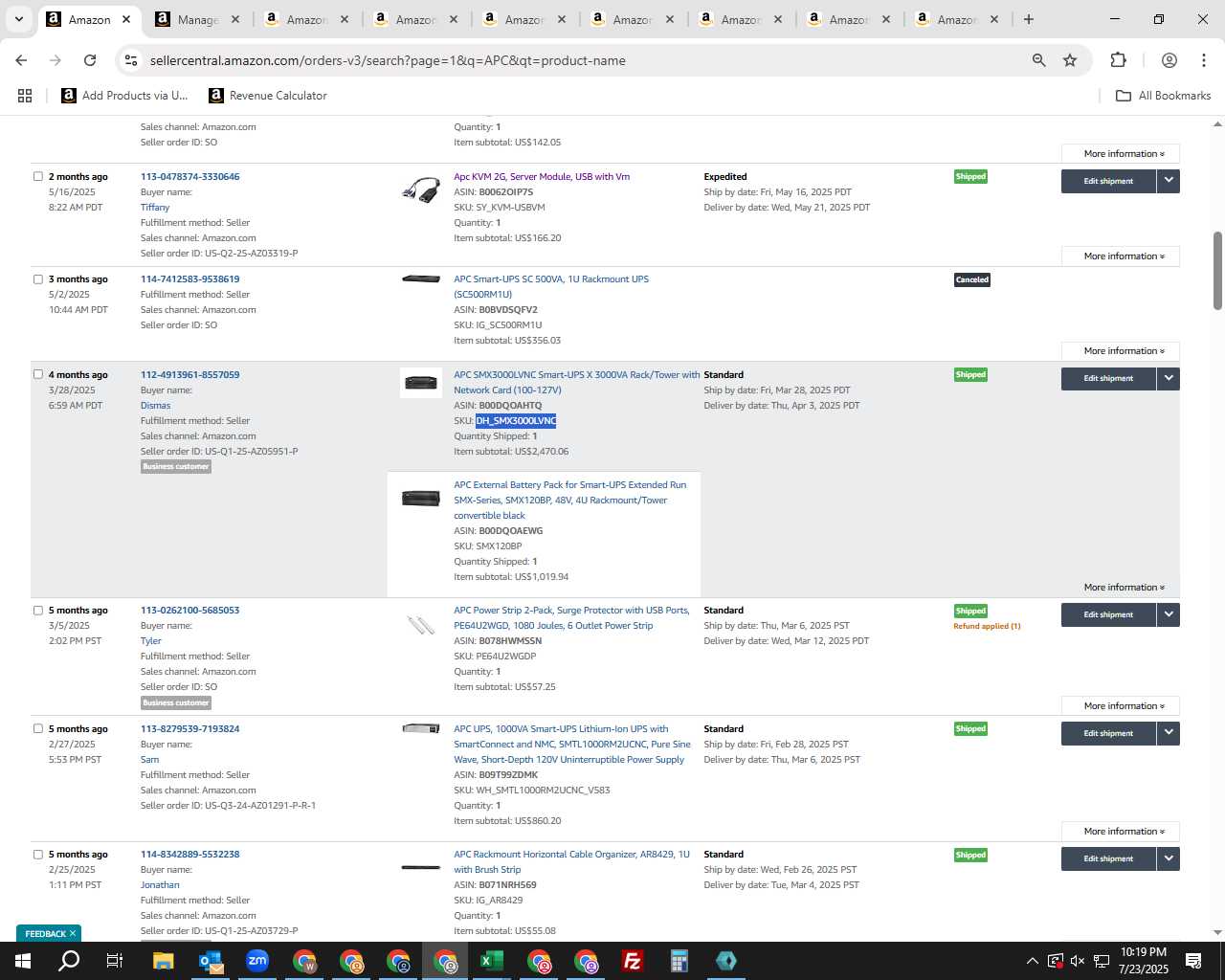Open the Refund applied (1) link
The image size is (1225, 980).
987,626
